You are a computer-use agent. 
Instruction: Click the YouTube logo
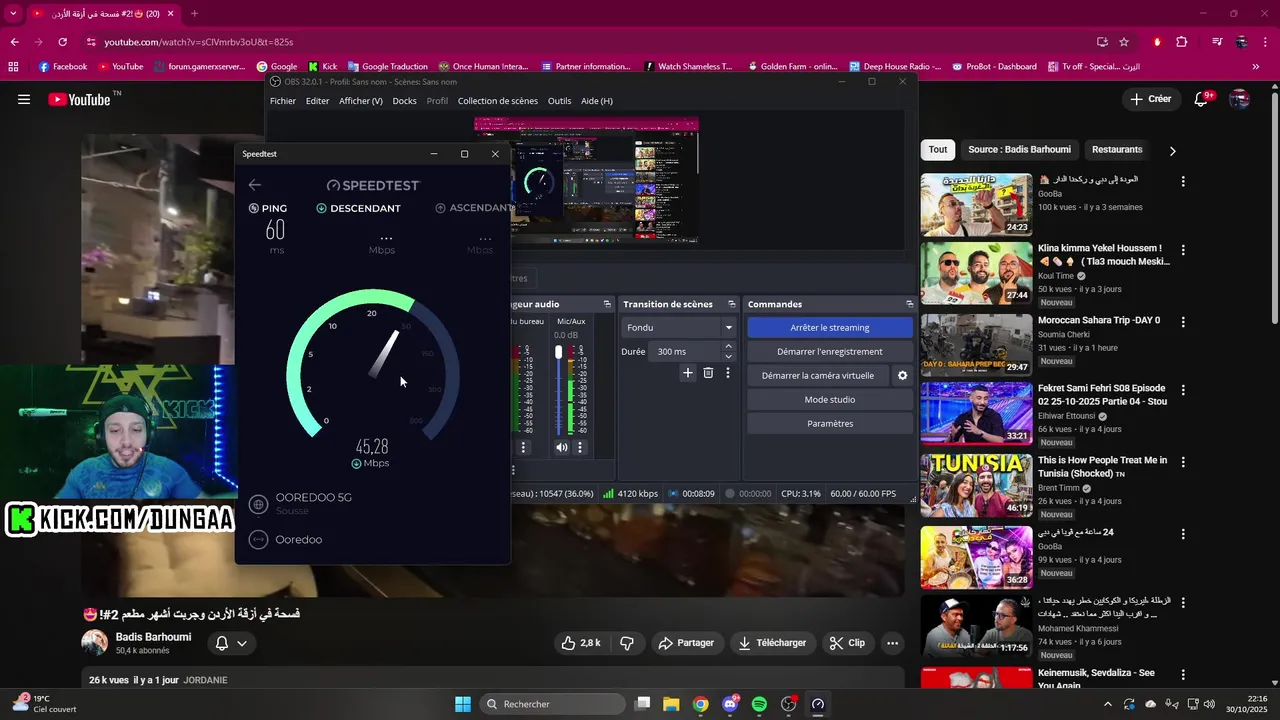(80, 99)
